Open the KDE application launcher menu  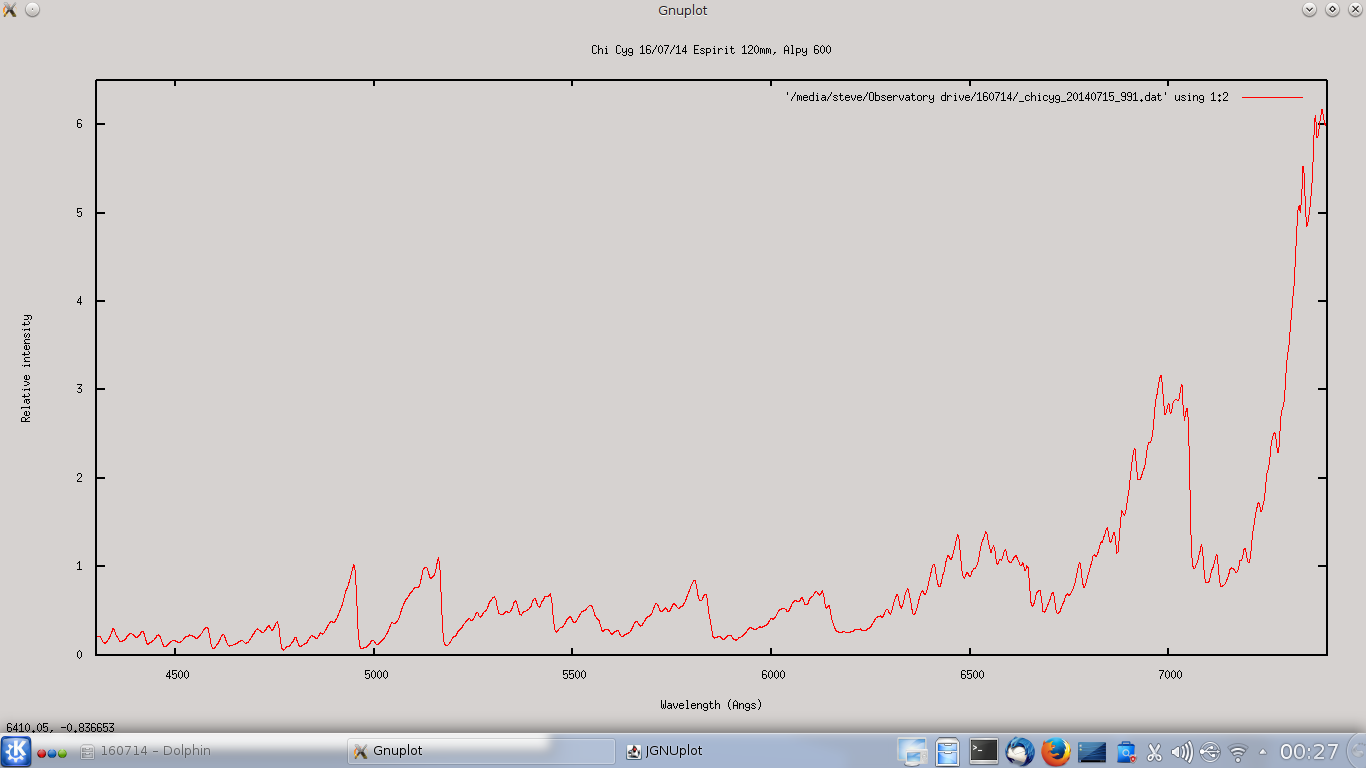click(x=16, y=751)
